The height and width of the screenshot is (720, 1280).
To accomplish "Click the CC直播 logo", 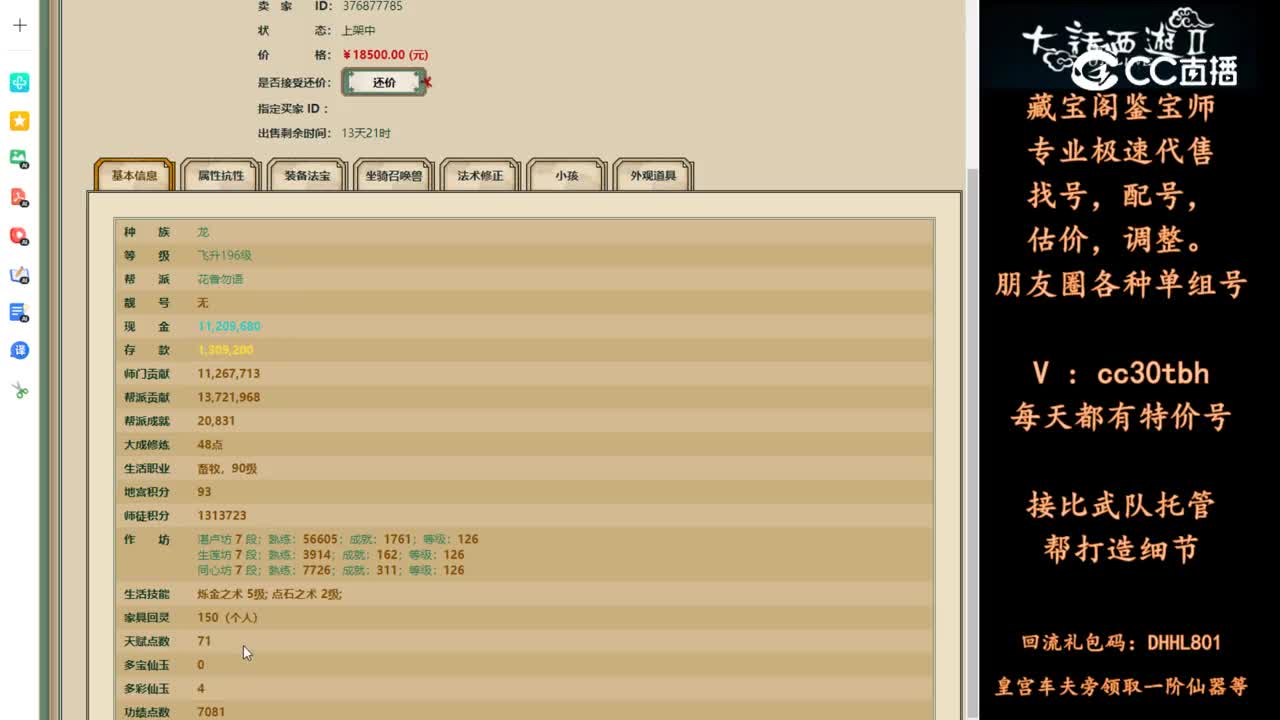I will pyautogui.click(x=1155, y=70).
